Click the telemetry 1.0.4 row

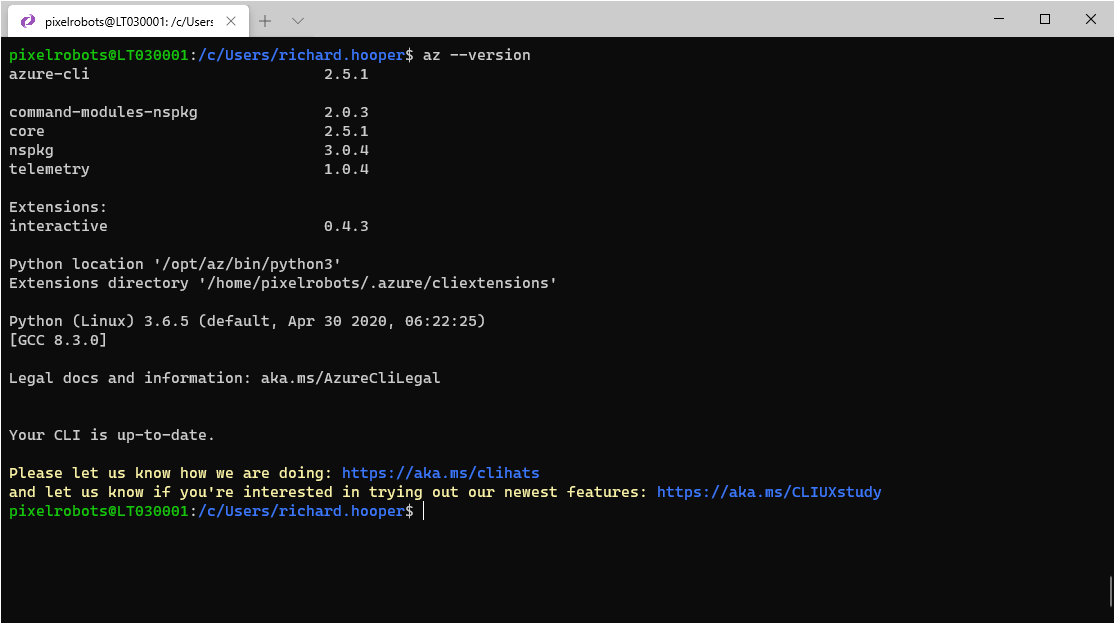(x=188, y=169)
